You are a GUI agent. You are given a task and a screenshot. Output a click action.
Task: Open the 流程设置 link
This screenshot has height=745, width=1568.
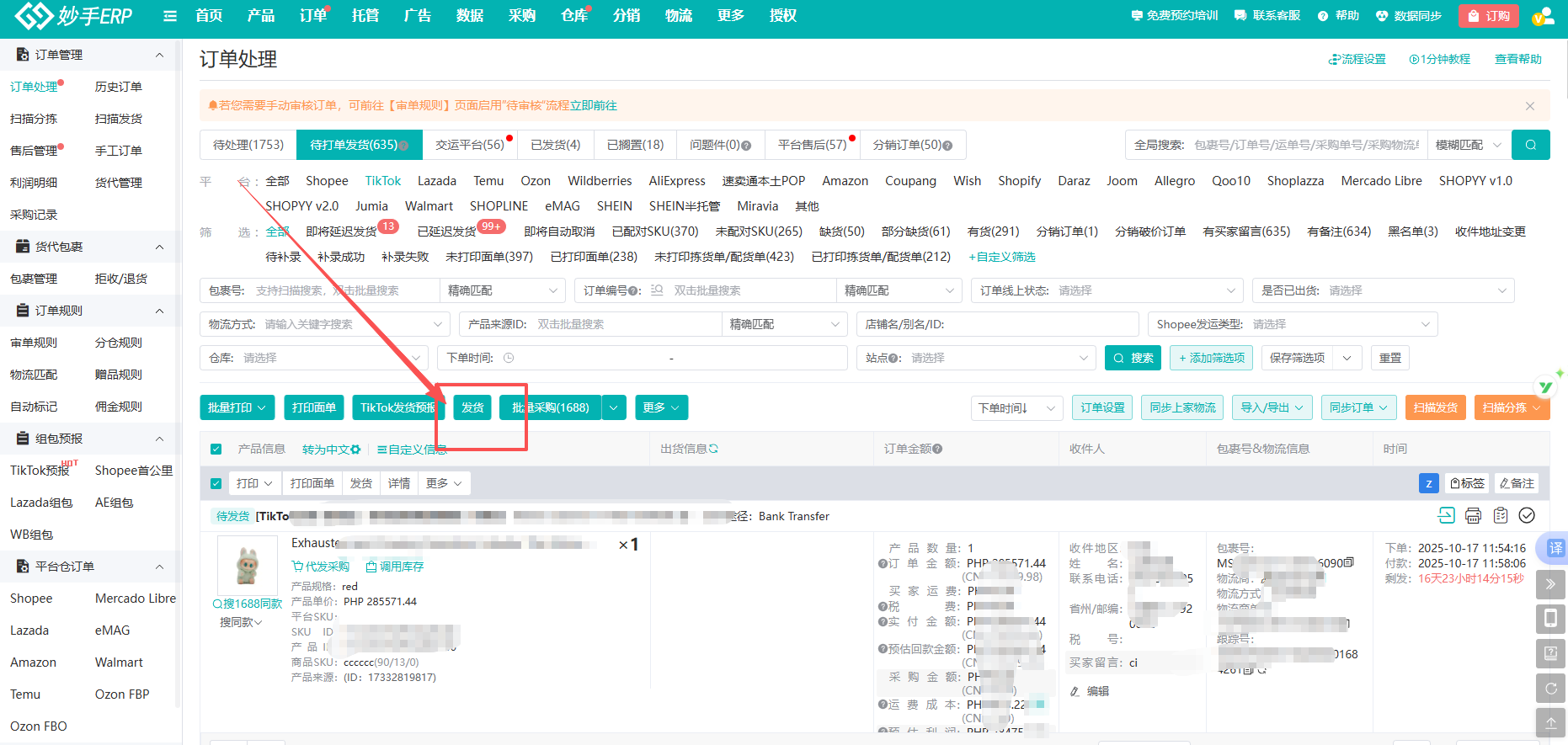click(x=1357, y=59)
